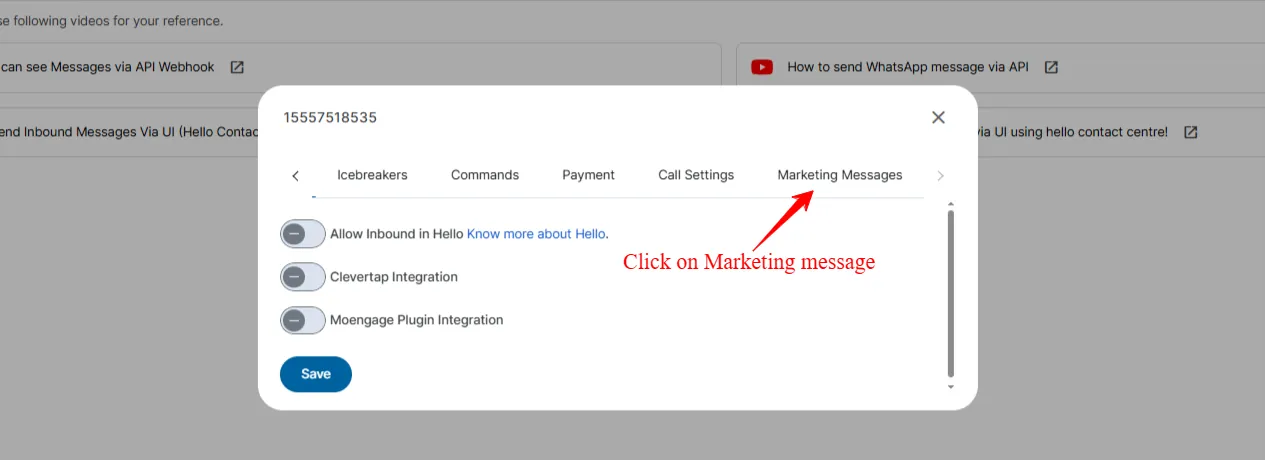Screen dimensions: 1265x460
Task: Click the Moengage Plugin Integration label
Action: click(x=417, y=320)
